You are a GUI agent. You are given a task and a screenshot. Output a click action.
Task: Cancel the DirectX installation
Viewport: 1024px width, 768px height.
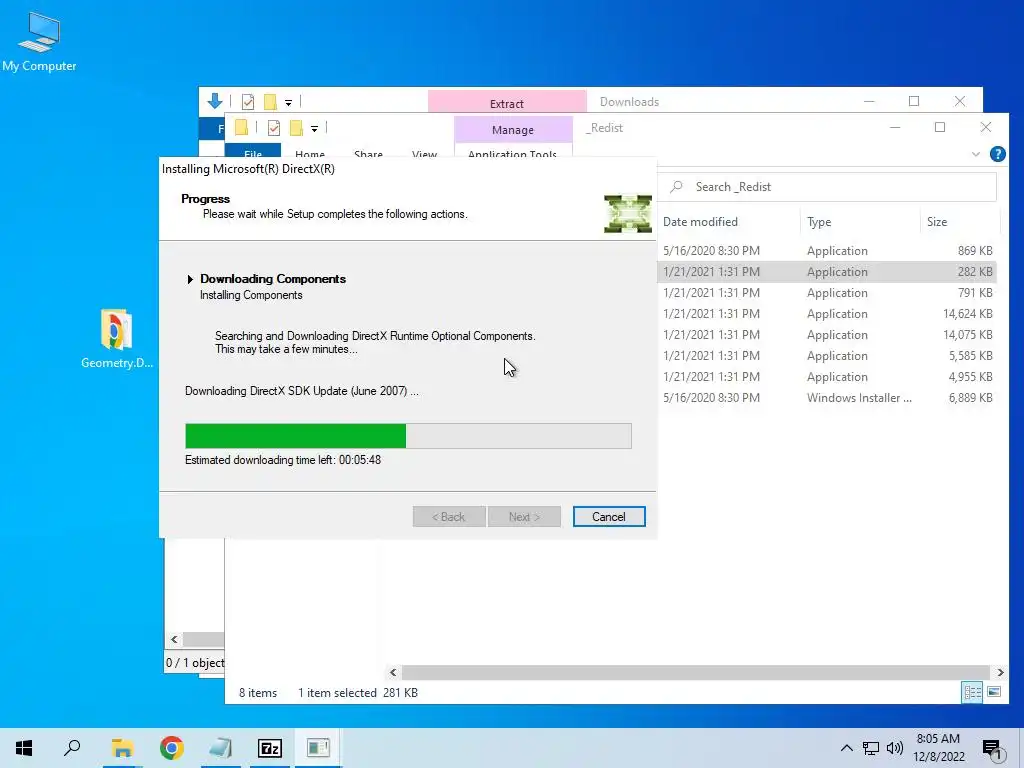tap(609, 517)
